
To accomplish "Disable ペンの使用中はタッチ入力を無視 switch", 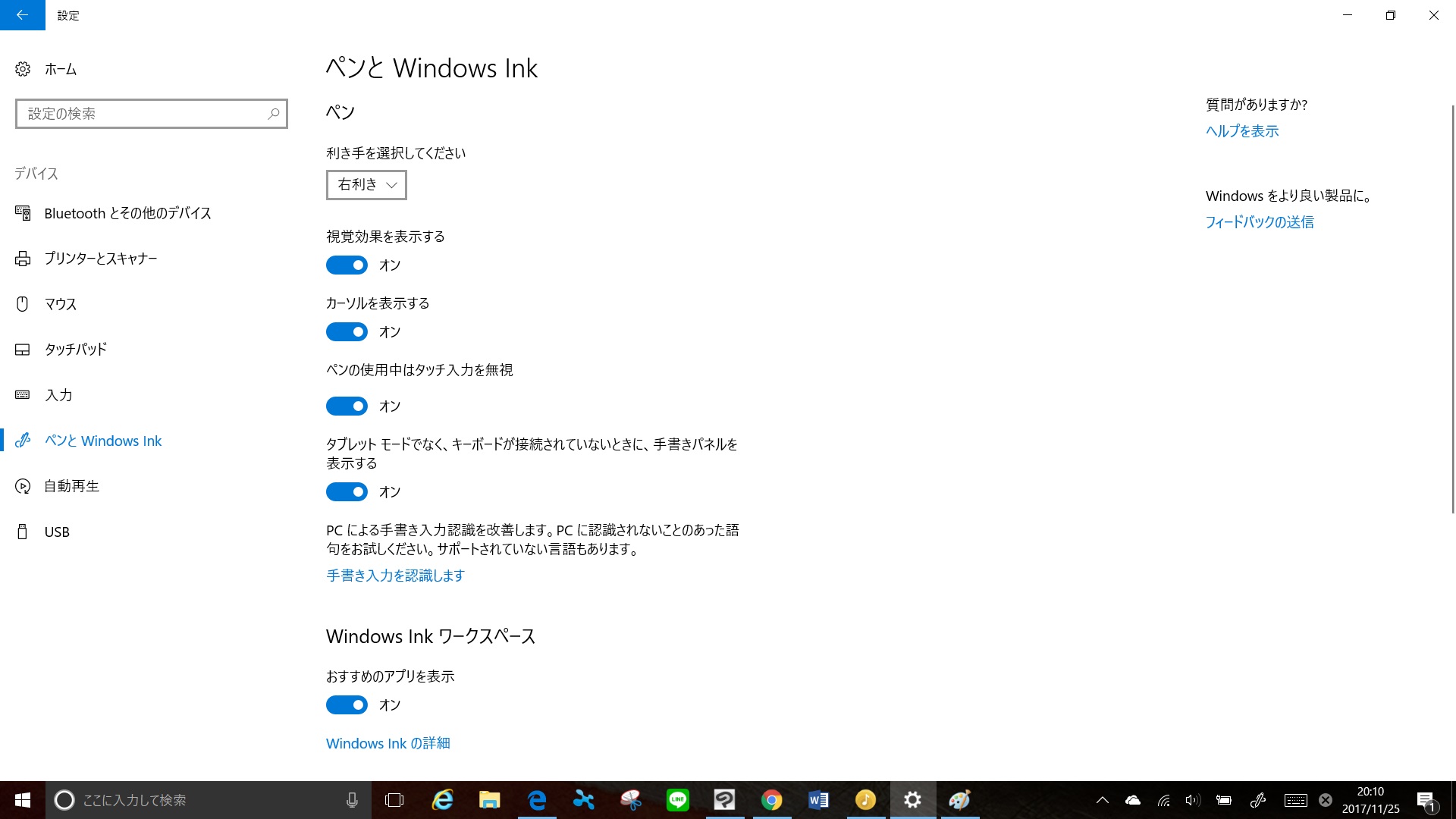I will [x=347, y=406].
